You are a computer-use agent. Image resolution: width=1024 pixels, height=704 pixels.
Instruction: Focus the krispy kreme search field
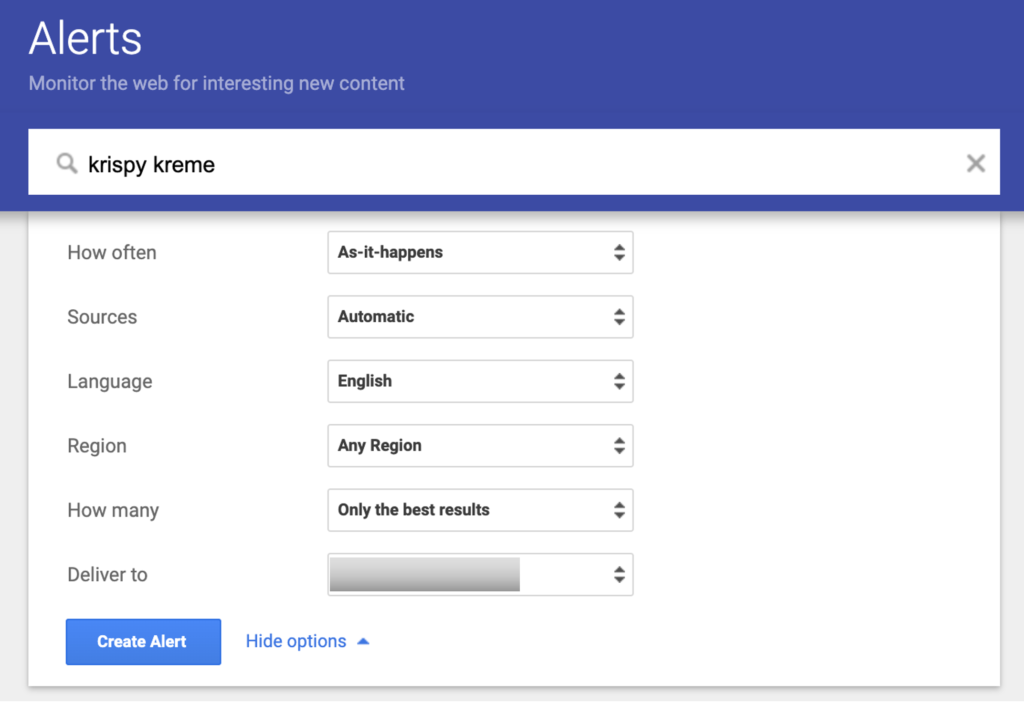(500, 164)
